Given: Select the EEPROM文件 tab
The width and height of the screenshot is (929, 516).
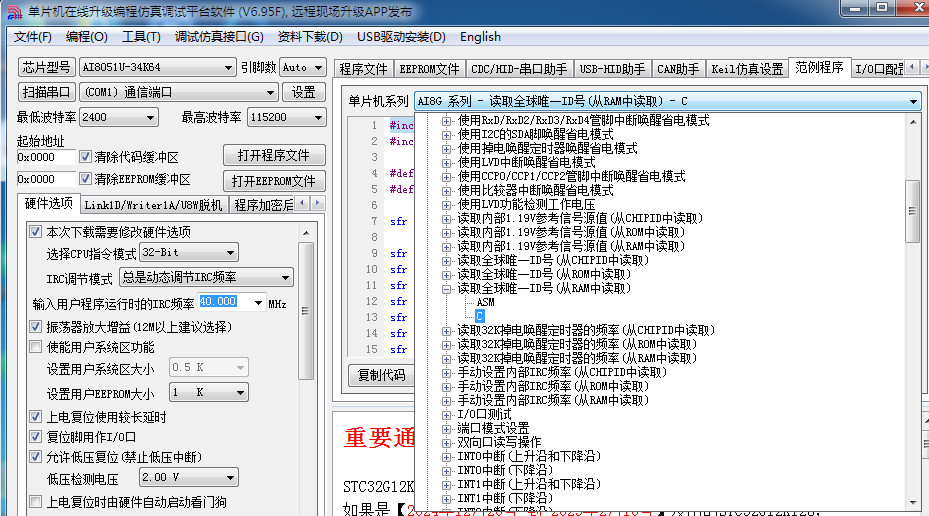Looking at the screenshot, I should point(430,69).
